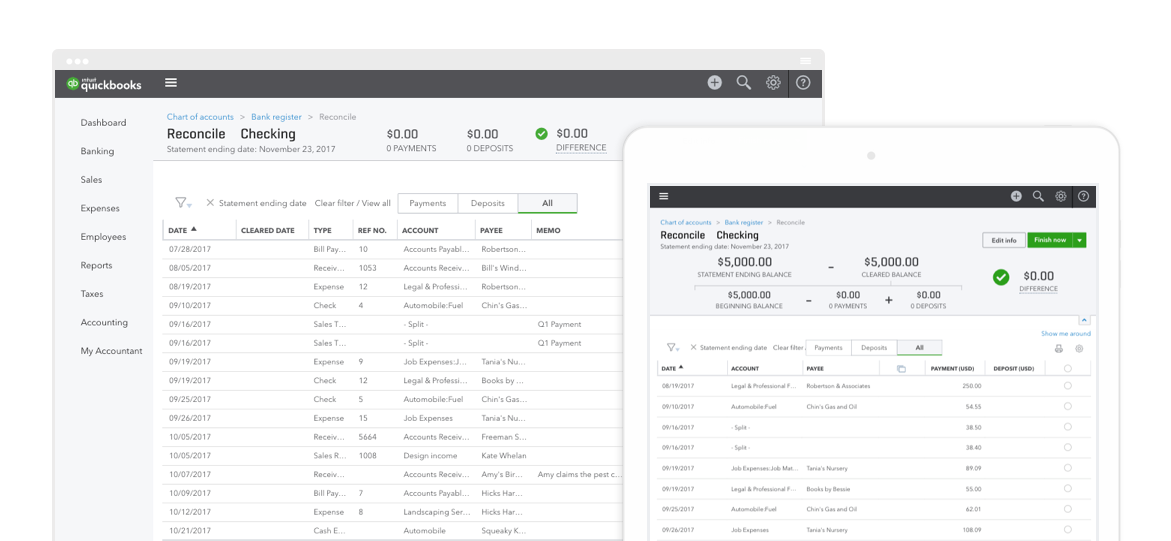Click Clear filter / View all in desktop window
Image resolution: width=1171 pixels, height=541 pixels.
point(352,203)
